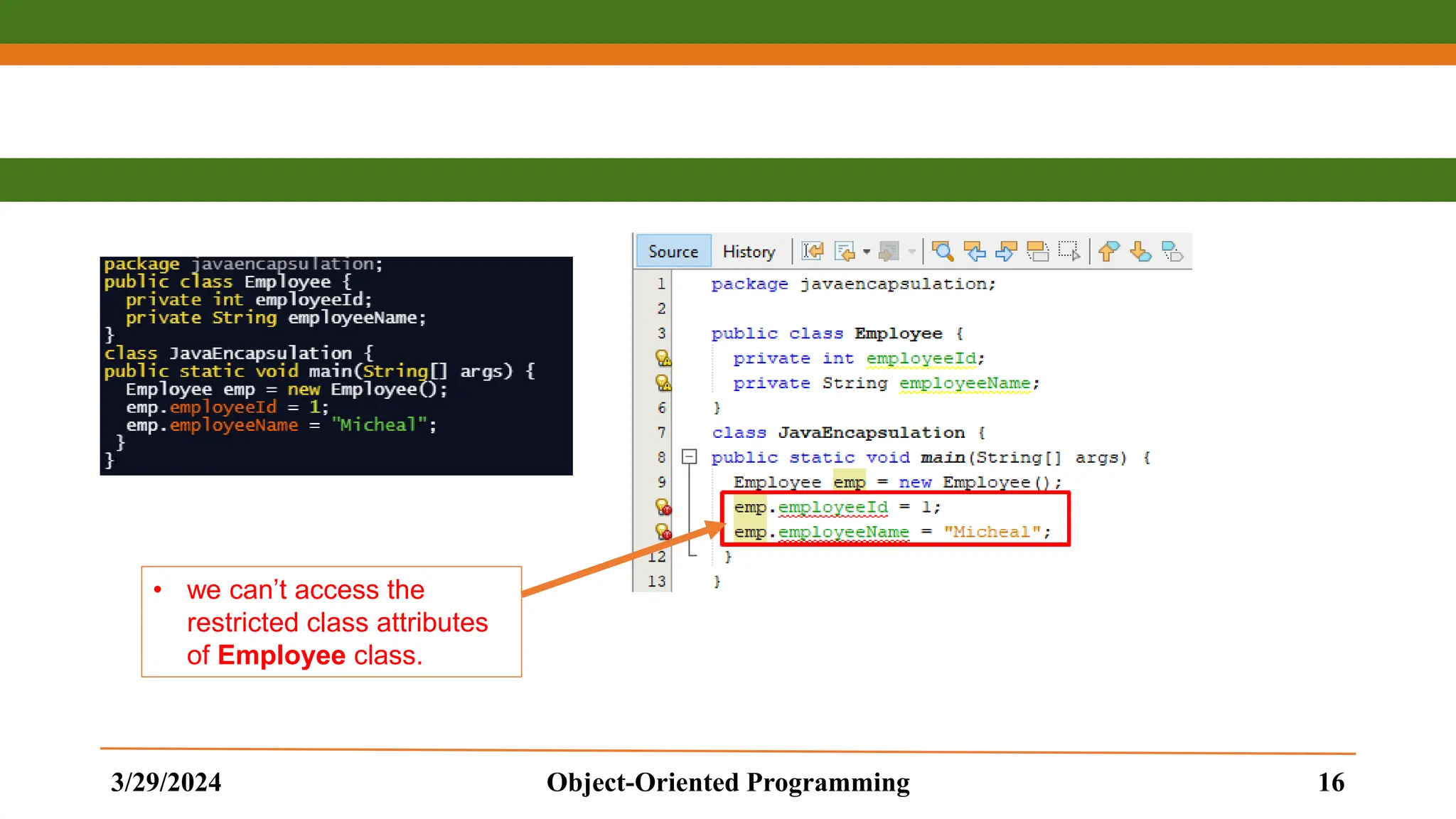Switch to the Source tab
The width and height of the screenshot is (1456, 819).
673,252
